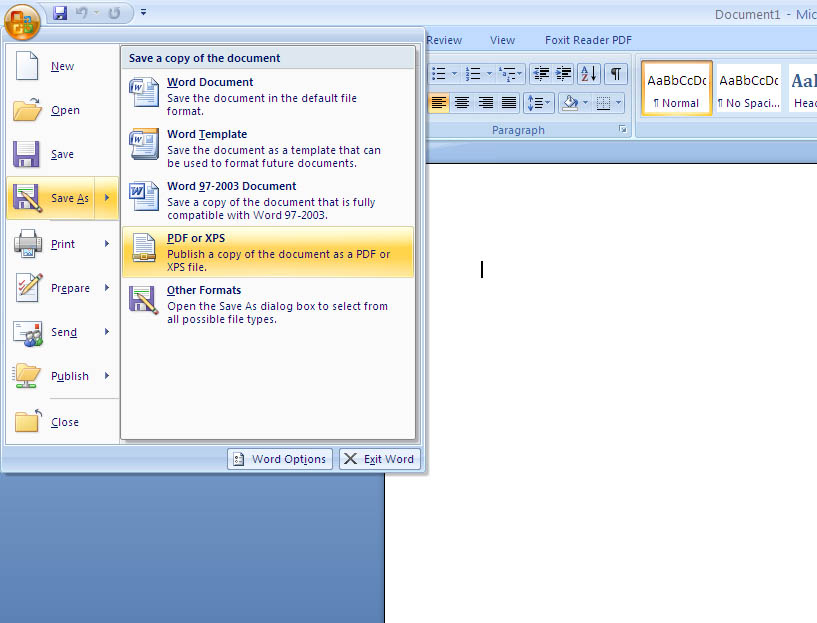The height and width of the screenshot is (623, 817).
Task: Toggle Align Text Right
Action: click(486, 103)
